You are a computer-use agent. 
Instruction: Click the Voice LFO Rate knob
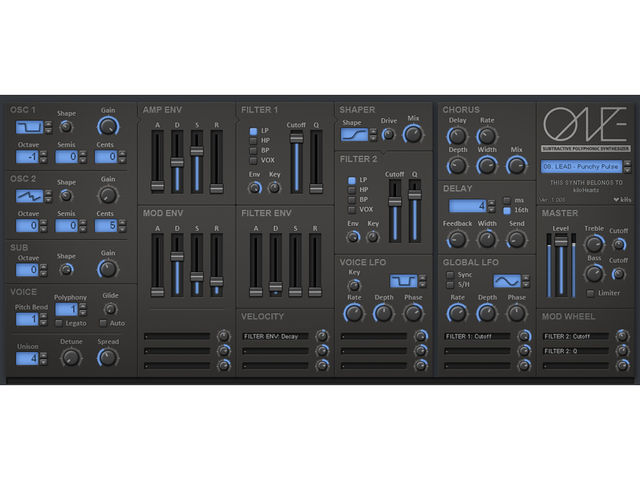[x=354, y=314]
